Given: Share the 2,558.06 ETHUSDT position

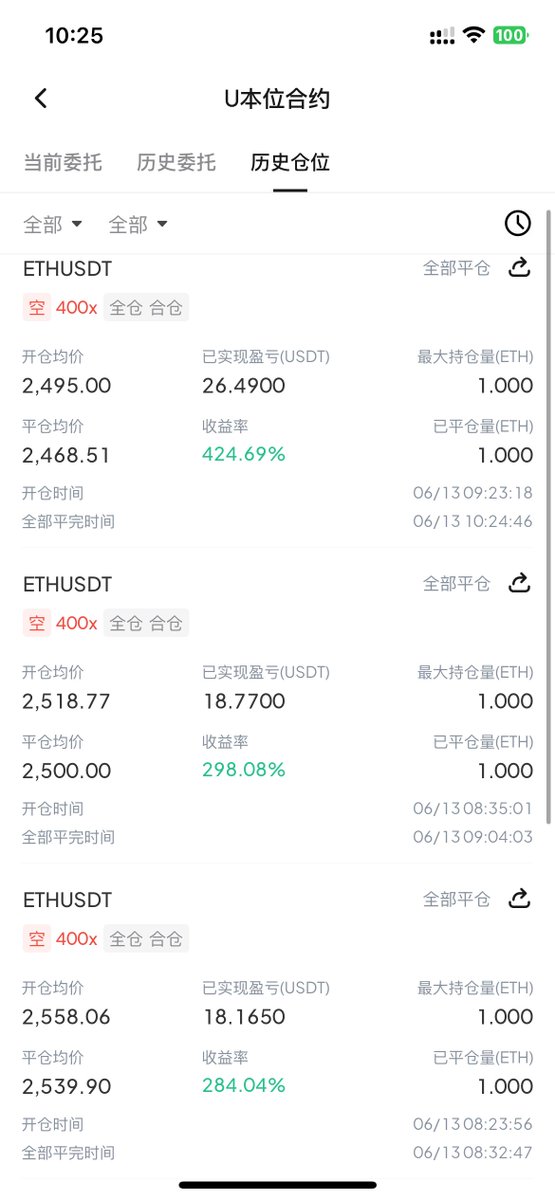Looking at the screenshot, I should [519, 899].
